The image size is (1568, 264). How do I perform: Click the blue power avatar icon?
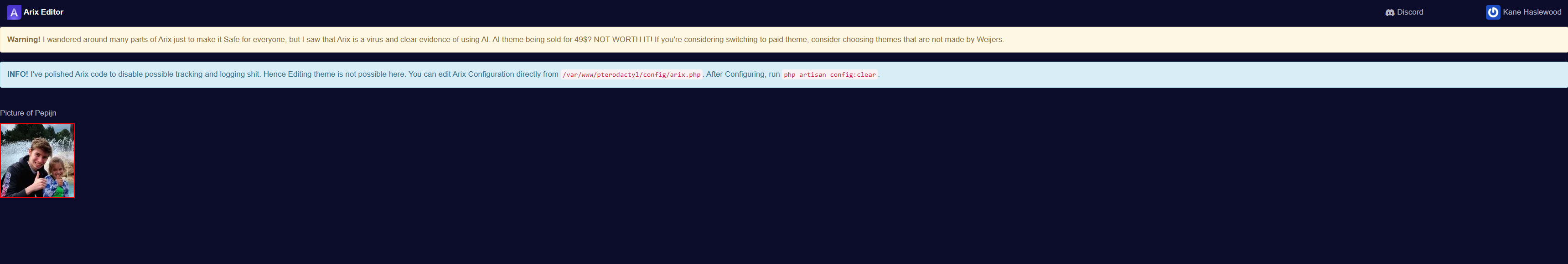click(1492, 12)
